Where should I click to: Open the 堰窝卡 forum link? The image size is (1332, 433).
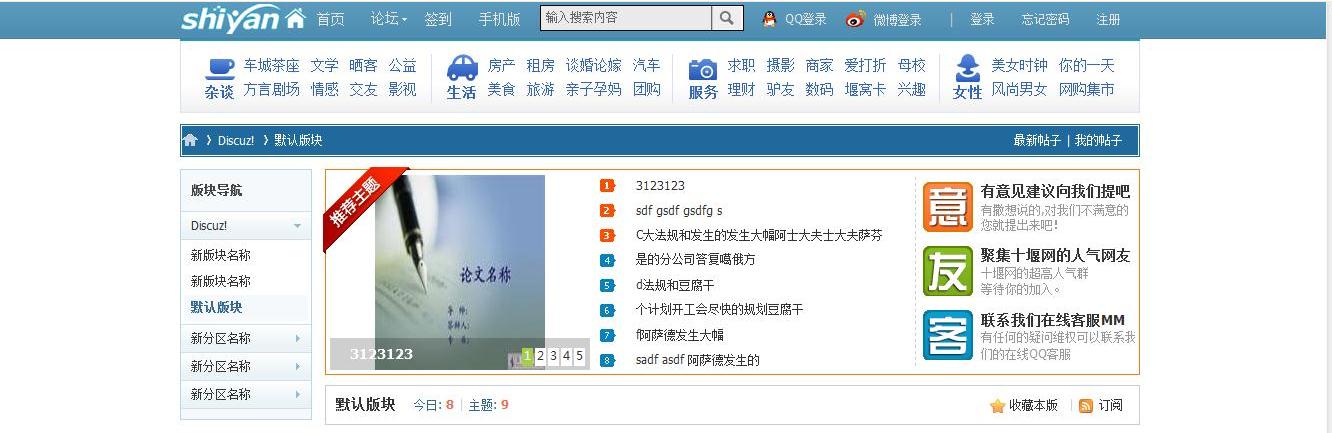click(x=865, y=89)
